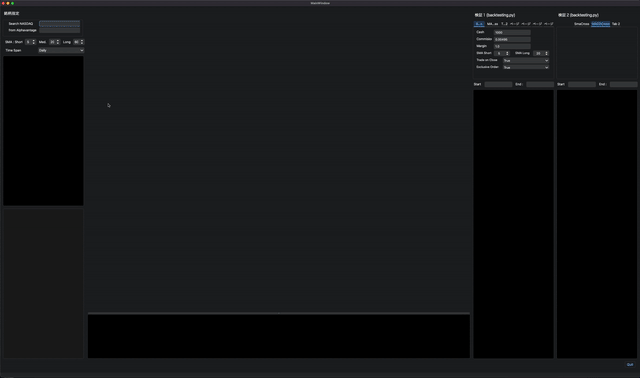Click the Start field in backtest panel 2

(582, 84)
